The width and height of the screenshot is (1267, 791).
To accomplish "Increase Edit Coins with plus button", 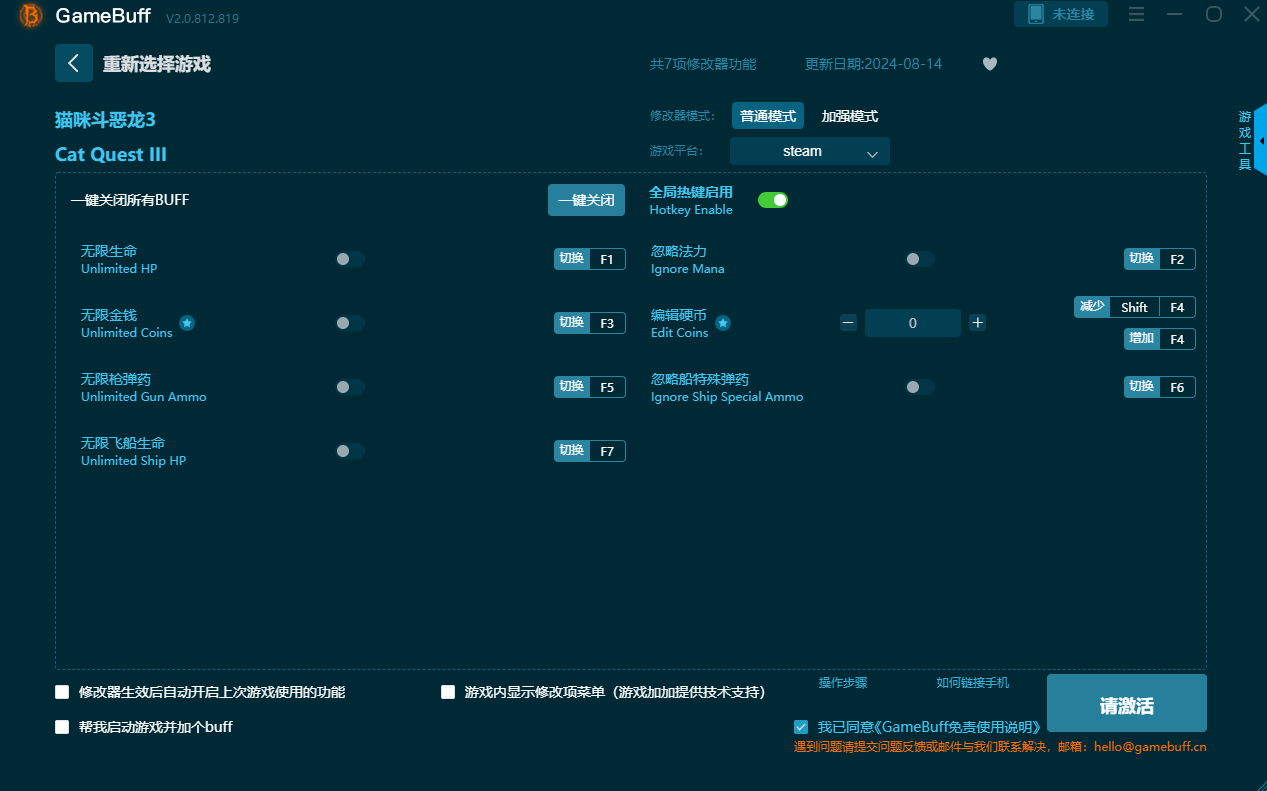I will coord(978,322).
